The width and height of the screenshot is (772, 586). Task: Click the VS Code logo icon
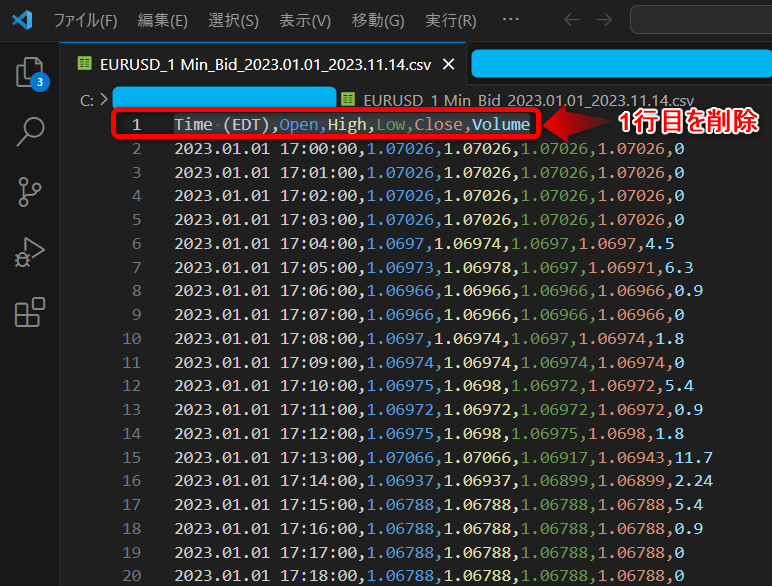click(22, 20)
